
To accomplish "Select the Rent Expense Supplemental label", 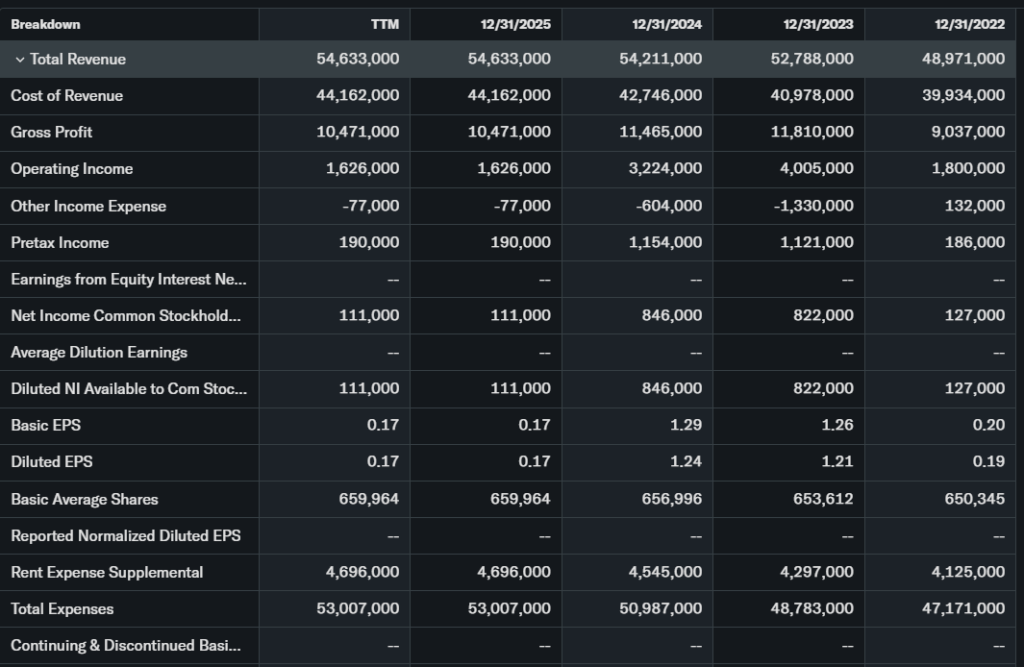I will 107,572.
